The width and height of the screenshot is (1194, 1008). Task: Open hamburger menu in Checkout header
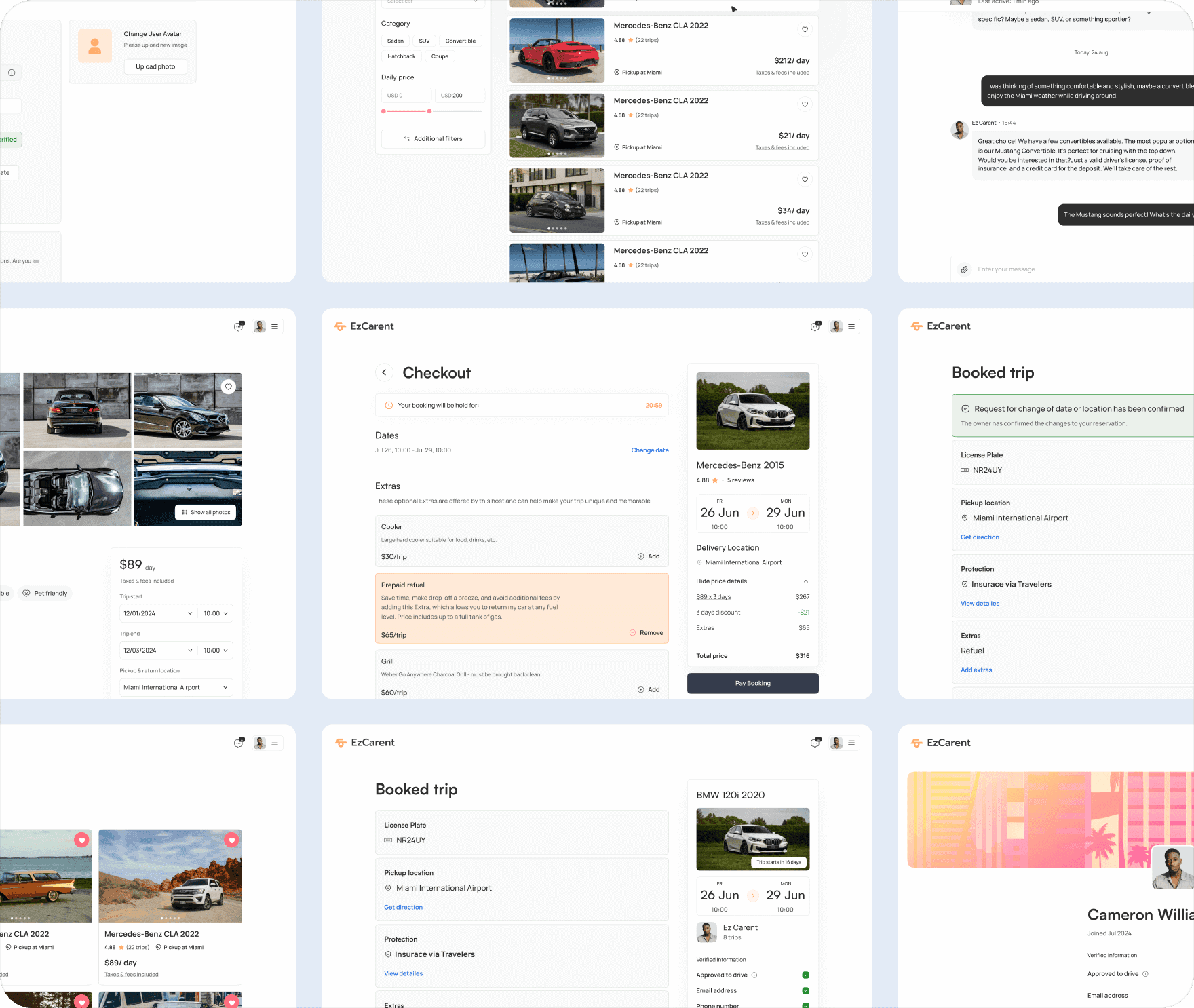click(851, 326)
